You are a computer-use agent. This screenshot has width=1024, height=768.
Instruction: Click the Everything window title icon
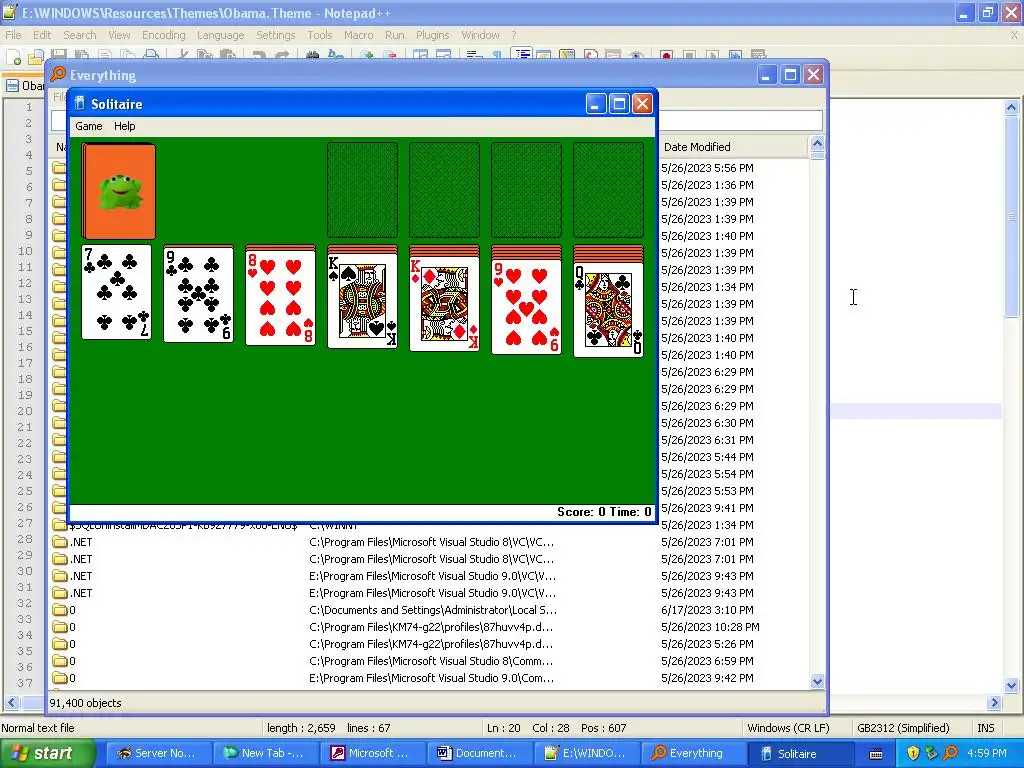pyautogui.click(x=58, y=75)
